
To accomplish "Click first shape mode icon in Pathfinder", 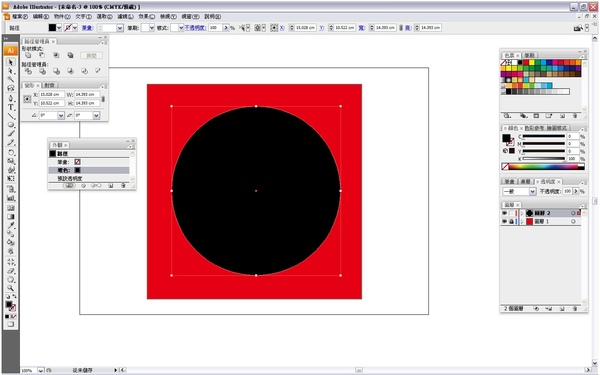I will click(x=28, y=55).
